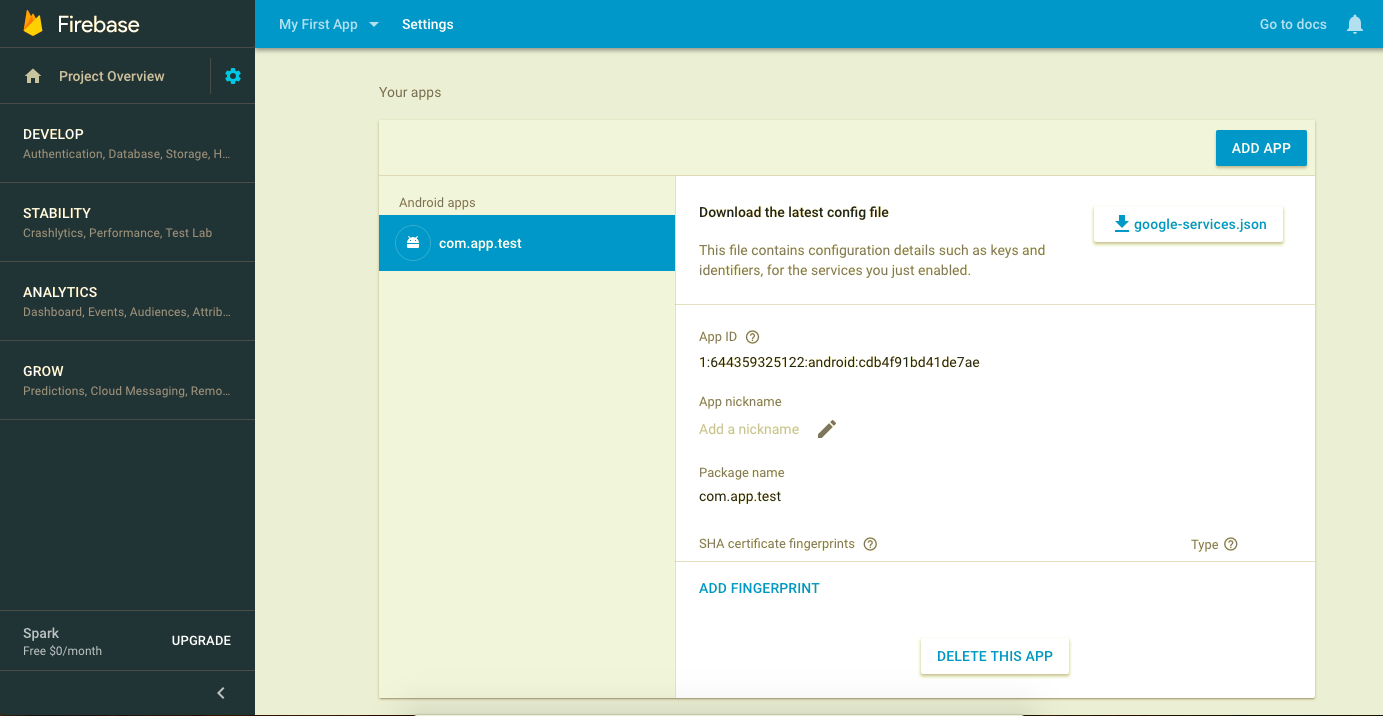The width and height of the screenshot is (1383, 716).
Task: Click the App ID value 1:644359325122:android:cdb4f91bd41de7ae
Action: pos(839,362)
